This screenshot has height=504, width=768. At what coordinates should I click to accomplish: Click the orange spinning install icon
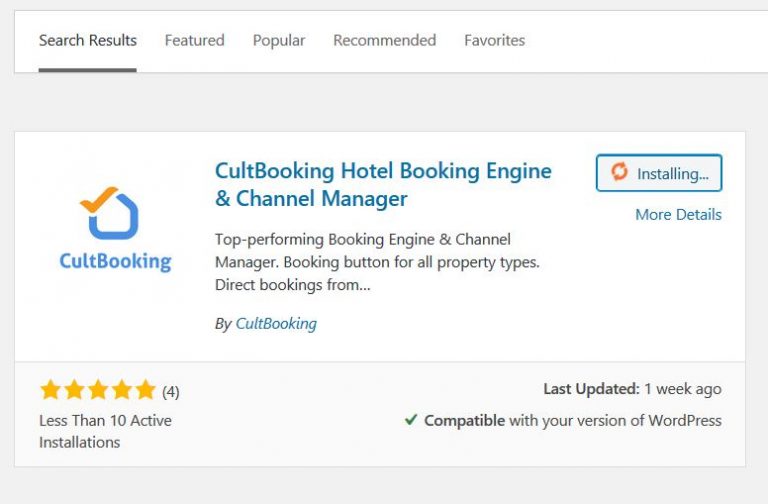pyautogui.click(x=619, y=173)
